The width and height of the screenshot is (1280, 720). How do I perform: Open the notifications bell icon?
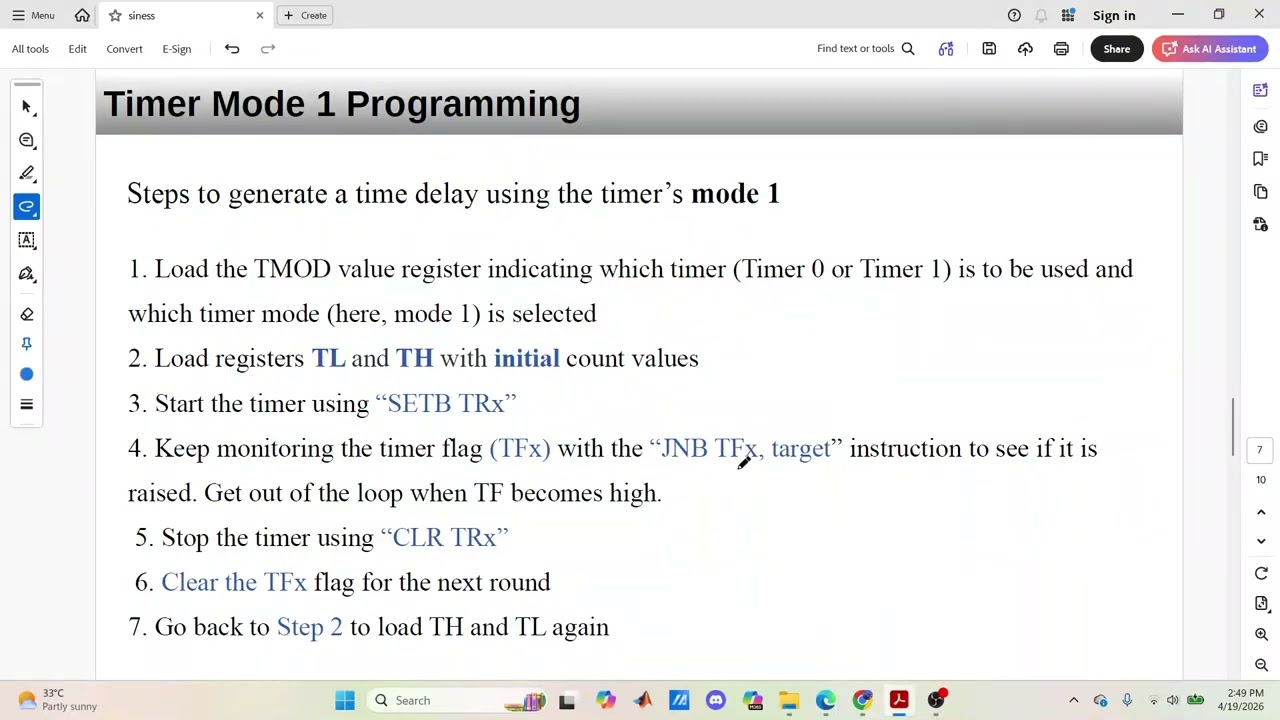tap(1041, 15)
